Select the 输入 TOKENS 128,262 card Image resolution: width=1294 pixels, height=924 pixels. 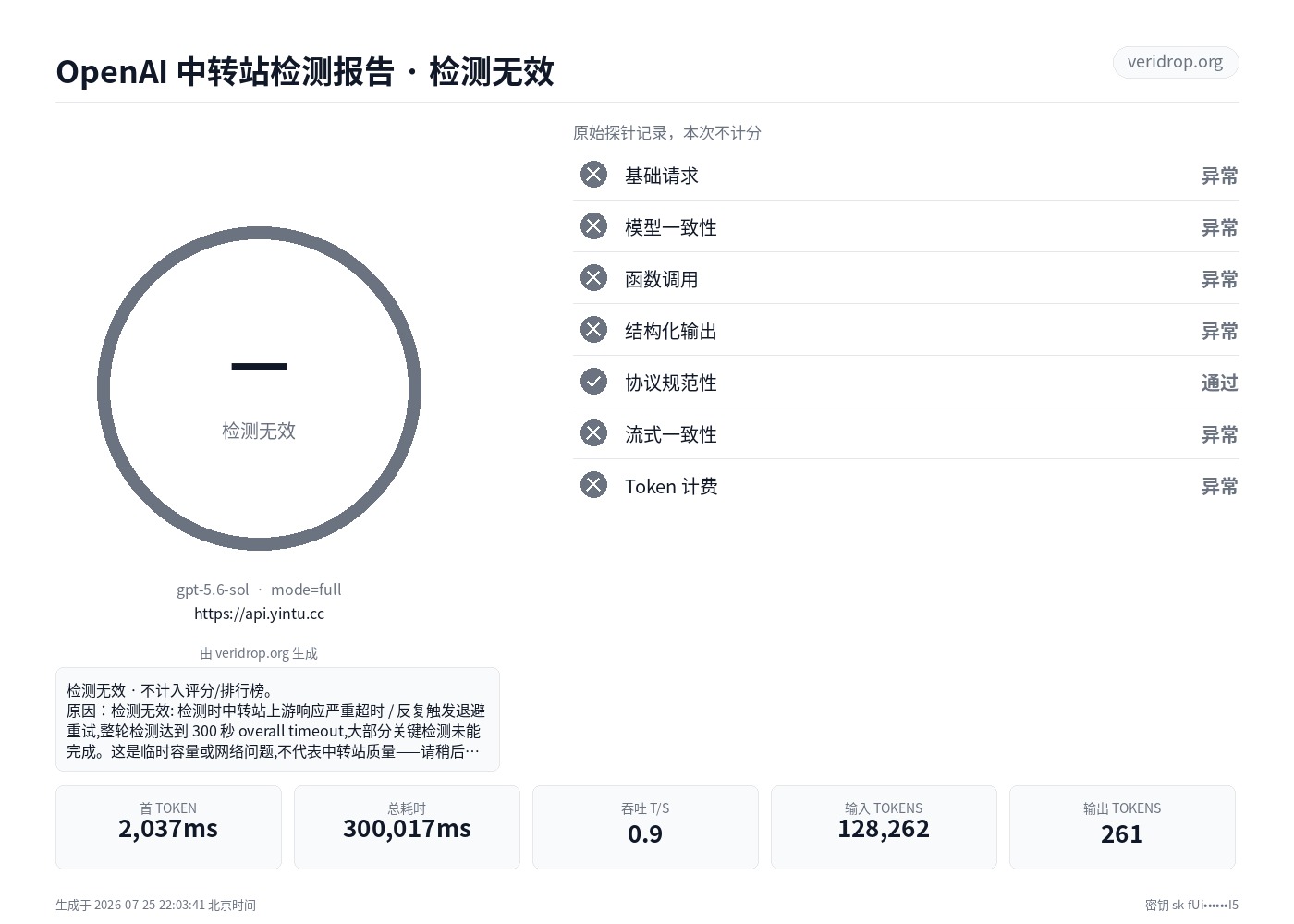pos(884,827)
